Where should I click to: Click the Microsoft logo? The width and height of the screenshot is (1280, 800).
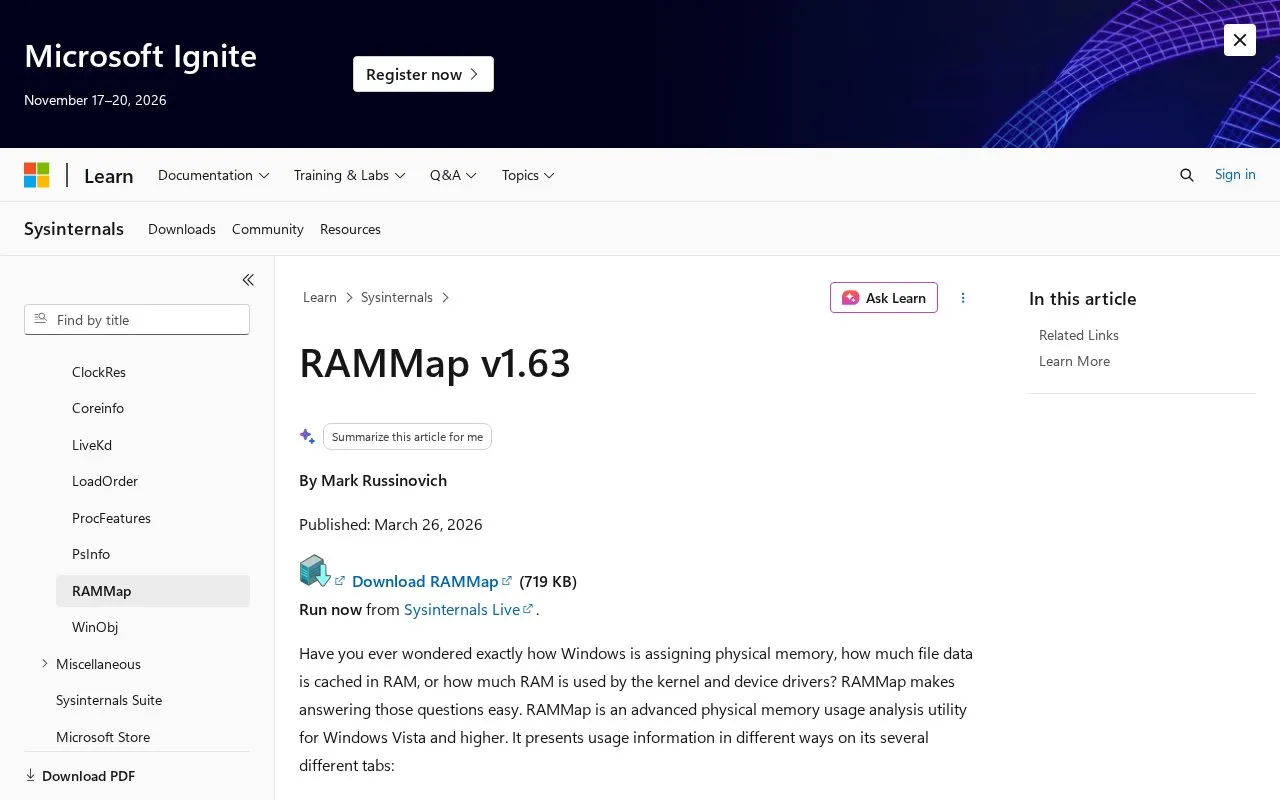[37, 175]
